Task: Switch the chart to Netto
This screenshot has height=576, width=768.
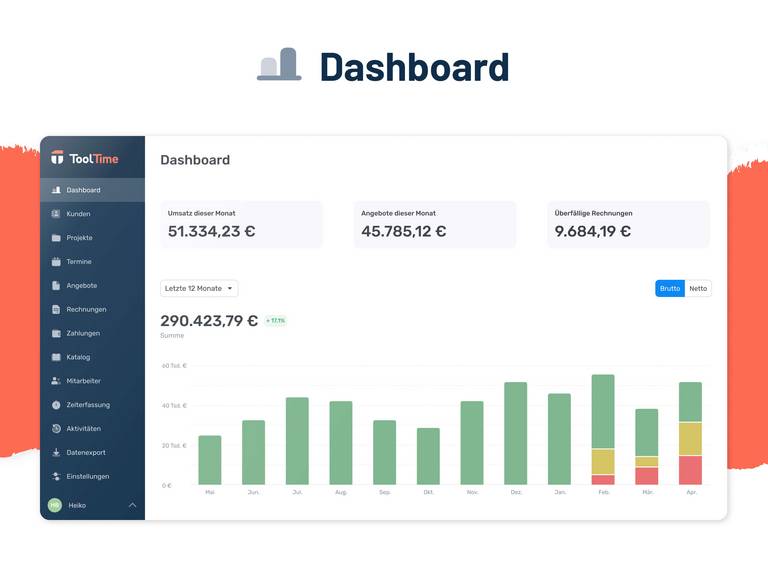Action: coord(698,289)
